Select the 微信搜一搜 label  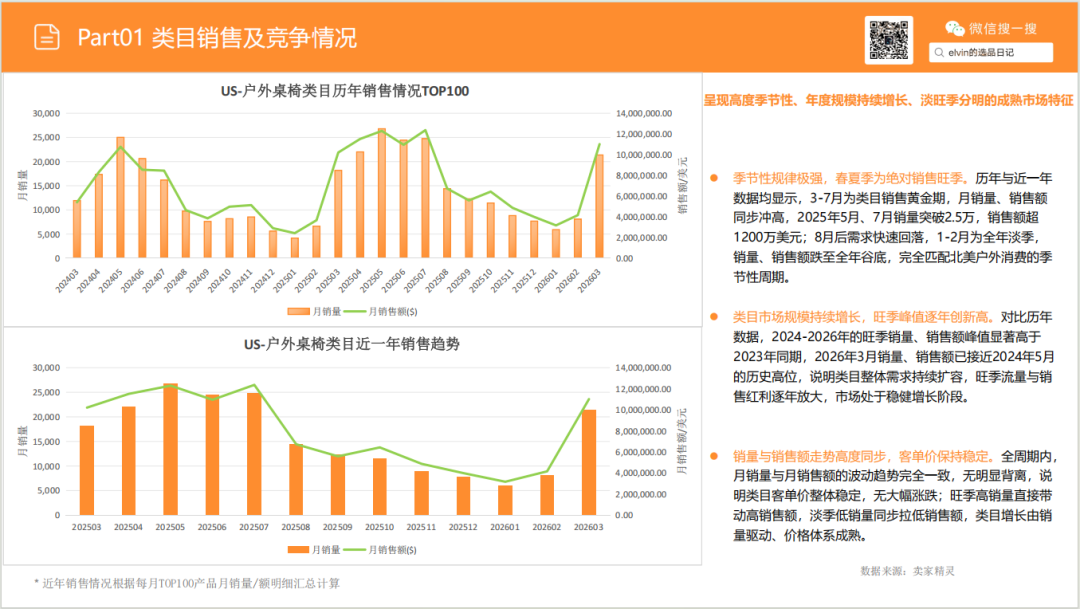point(1003,28)
